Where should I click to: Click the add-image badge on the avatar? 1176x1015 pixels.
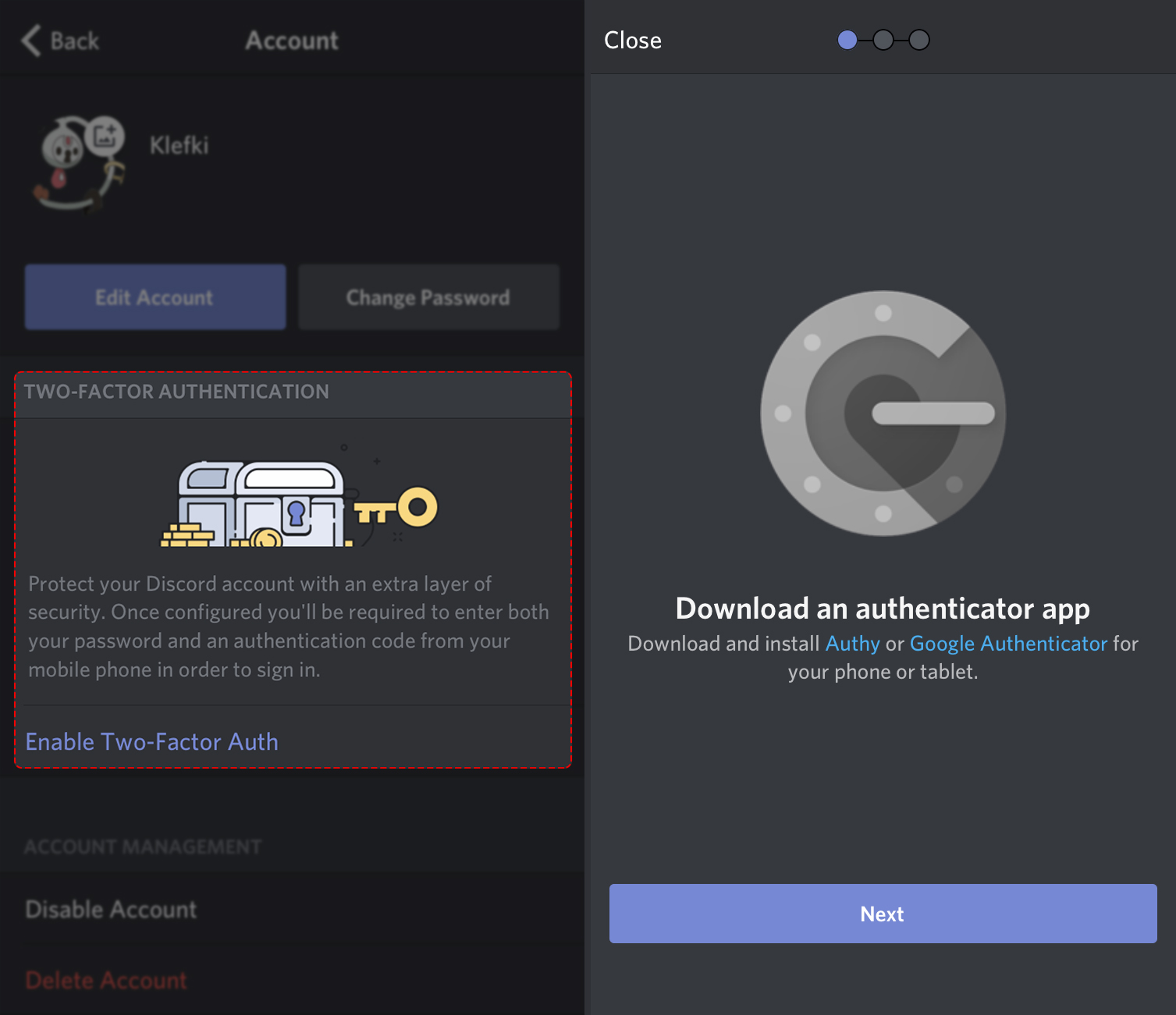pyautogui.click(x=105, y=136)
